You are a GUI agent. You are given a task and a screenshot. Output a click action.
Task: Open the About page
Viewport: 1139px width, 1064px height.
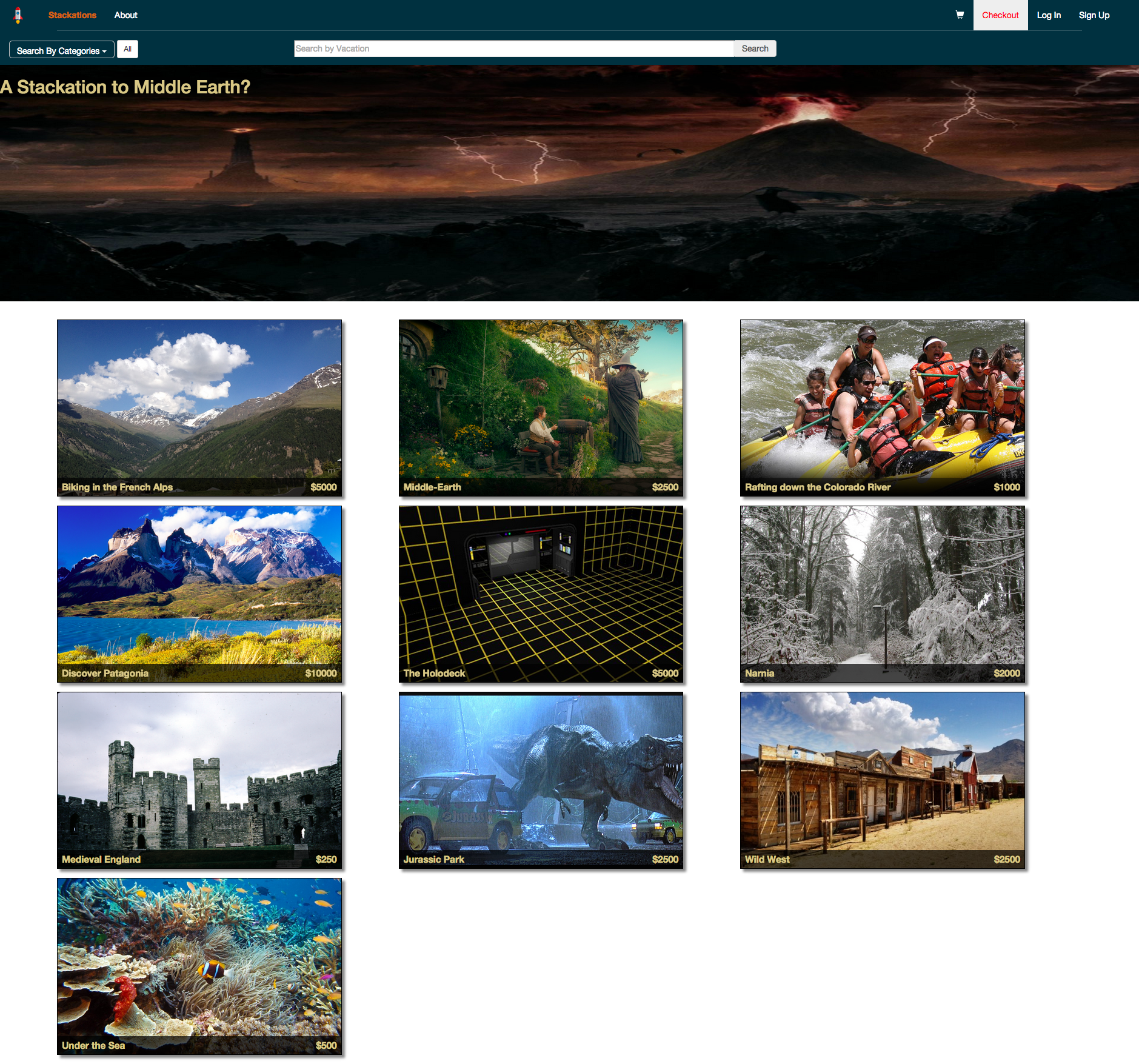point(125,15)
